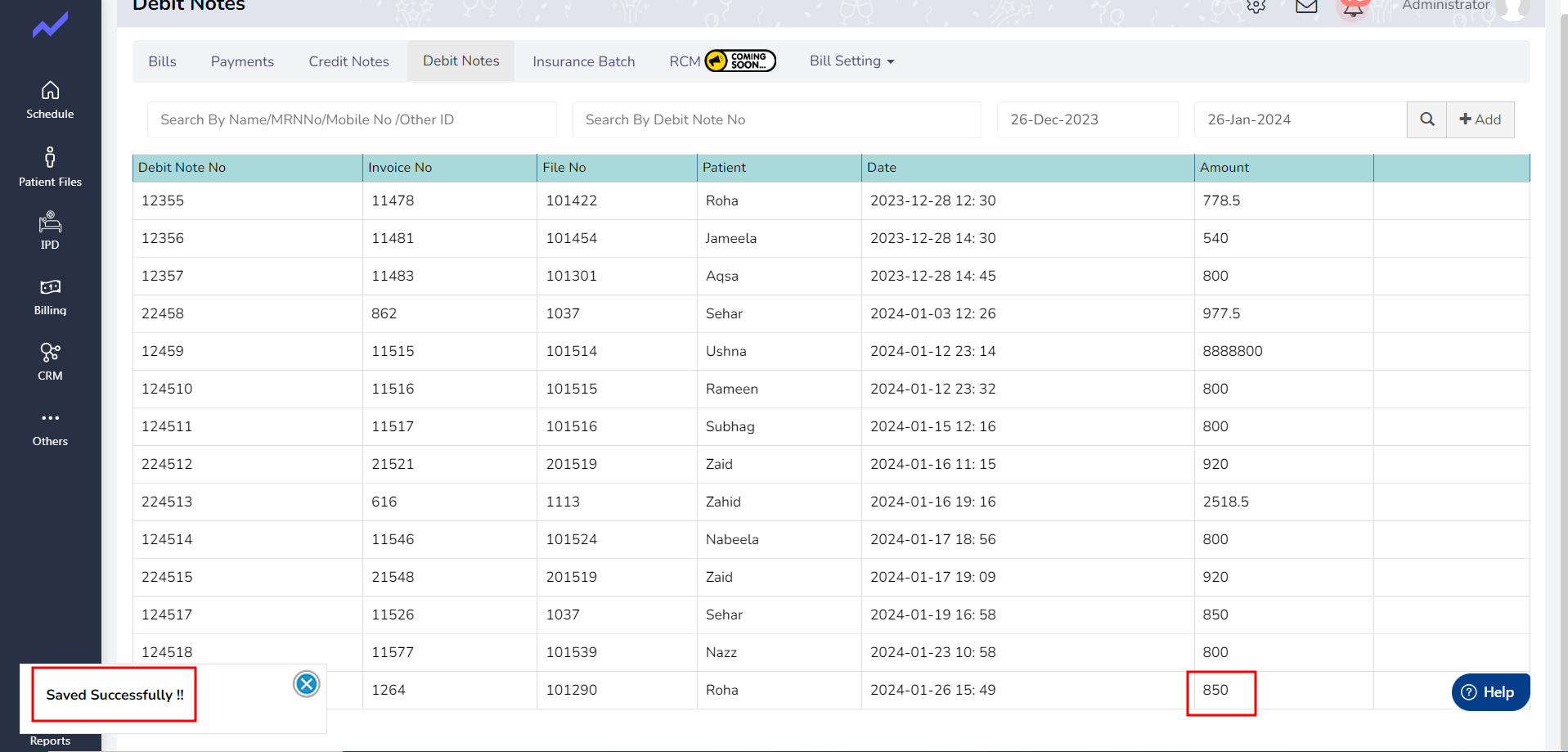
Task: Click patient name Nabeela
Action: pos(732,539)
